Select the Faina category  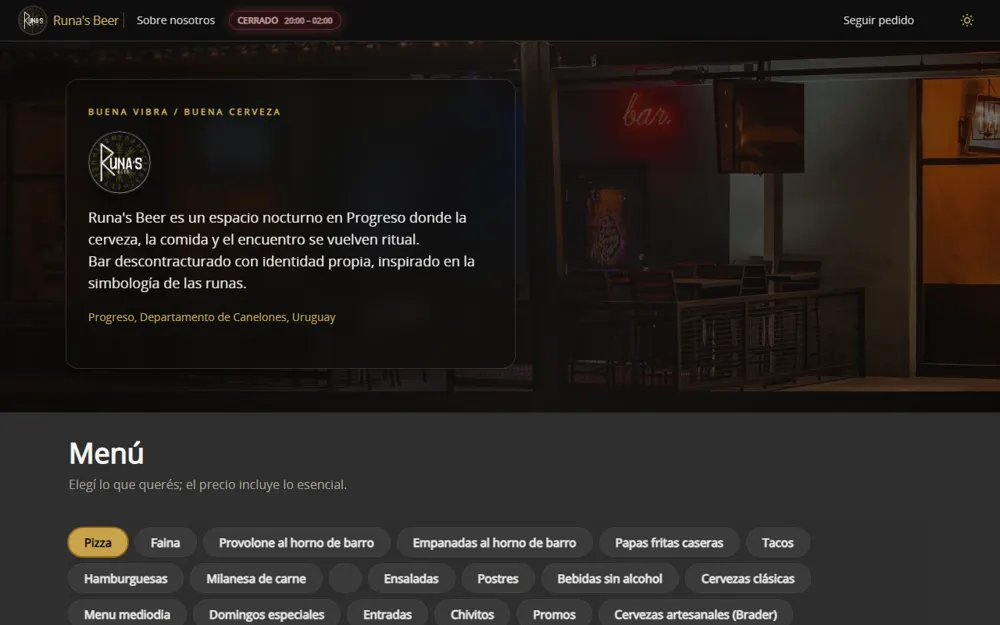(x=165, y=543)
